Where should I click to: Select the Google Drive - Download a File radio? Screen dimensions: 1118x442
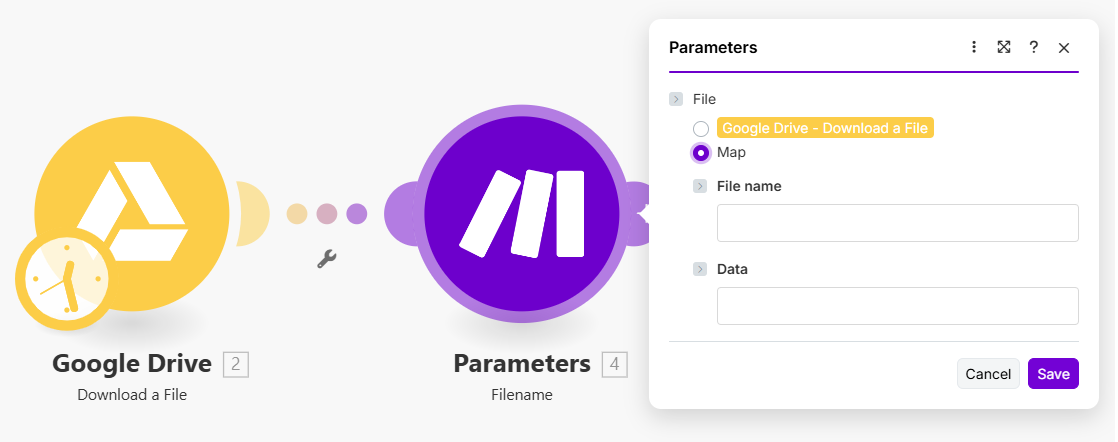click(x=701, y=129)
